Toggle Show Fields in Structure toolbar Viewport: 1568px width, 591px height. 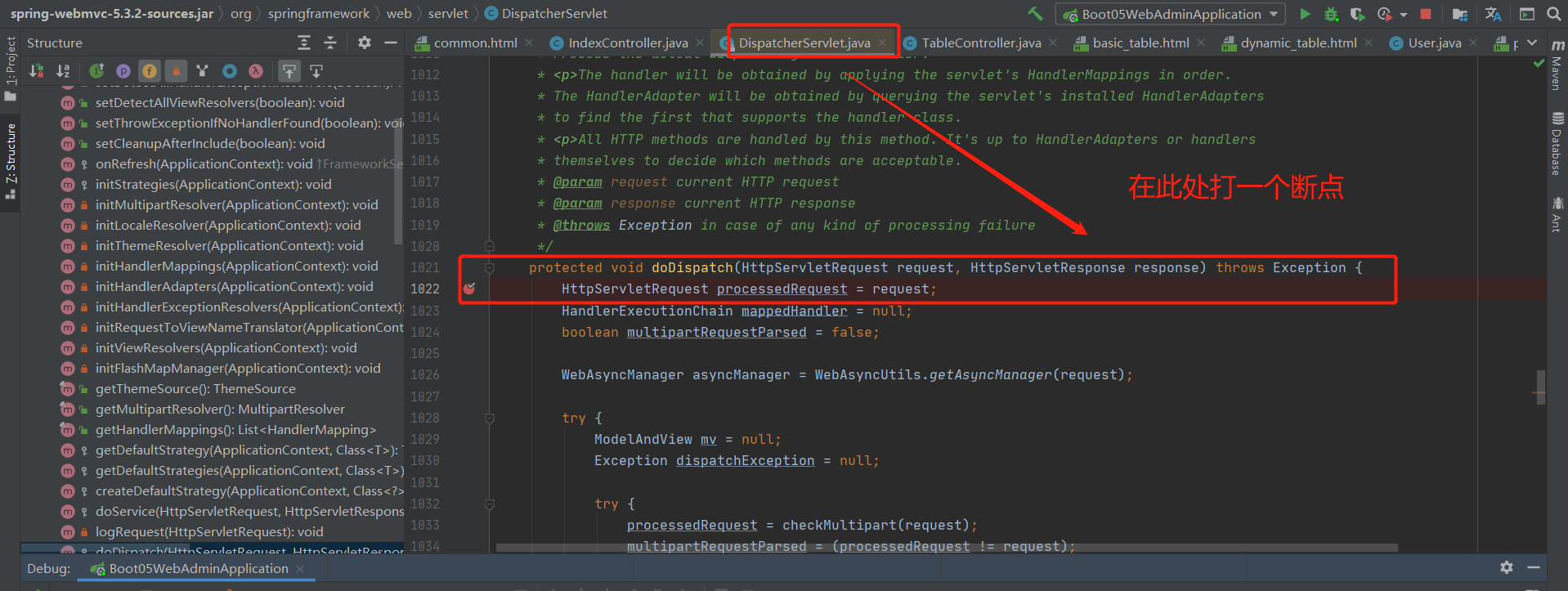point(149,71)
